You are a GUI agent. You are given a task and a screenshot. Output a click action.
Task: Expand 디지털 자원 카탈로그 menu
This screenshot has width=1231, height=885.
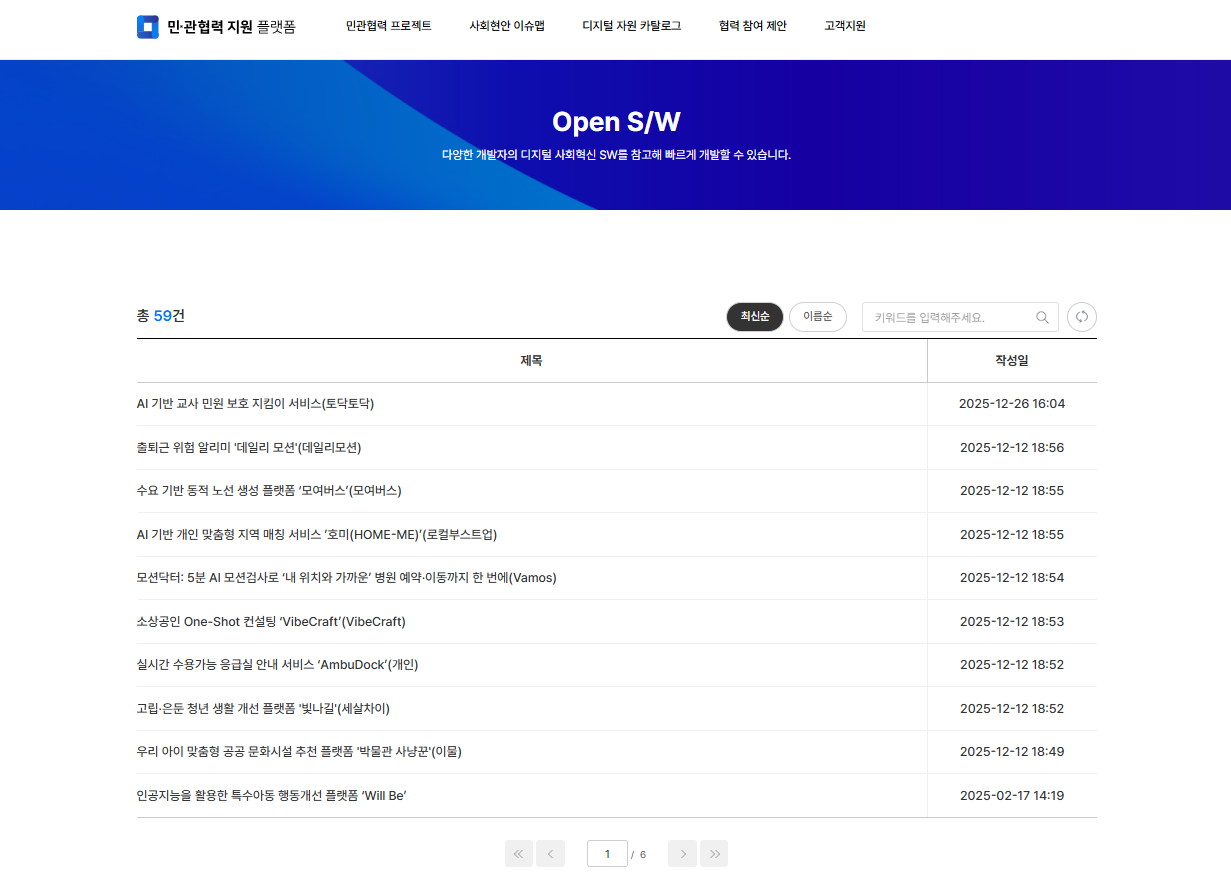click(x=631, y=26)
